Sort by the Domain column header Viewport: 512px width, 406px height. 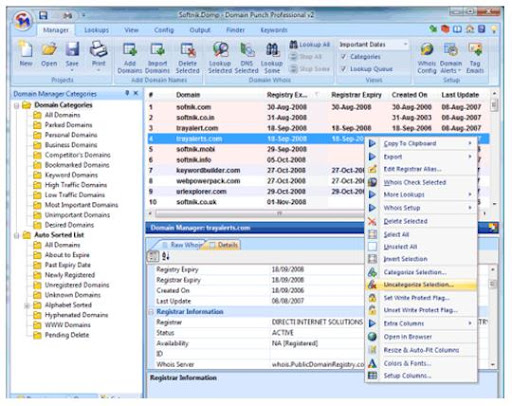188,95
